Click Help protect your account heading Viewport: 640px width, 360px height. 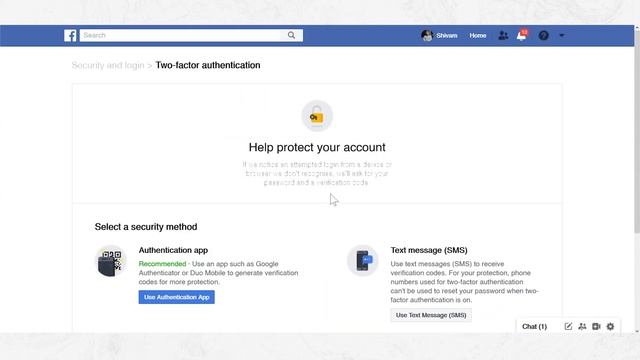tap(317, 147)
